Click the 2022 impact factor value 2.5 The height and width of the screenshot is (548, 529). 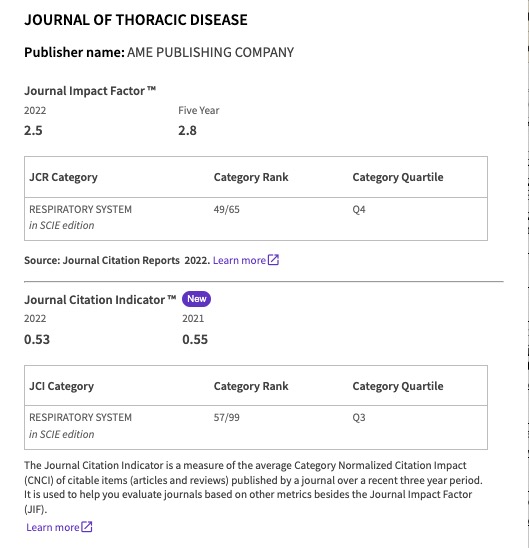point(33,131)
